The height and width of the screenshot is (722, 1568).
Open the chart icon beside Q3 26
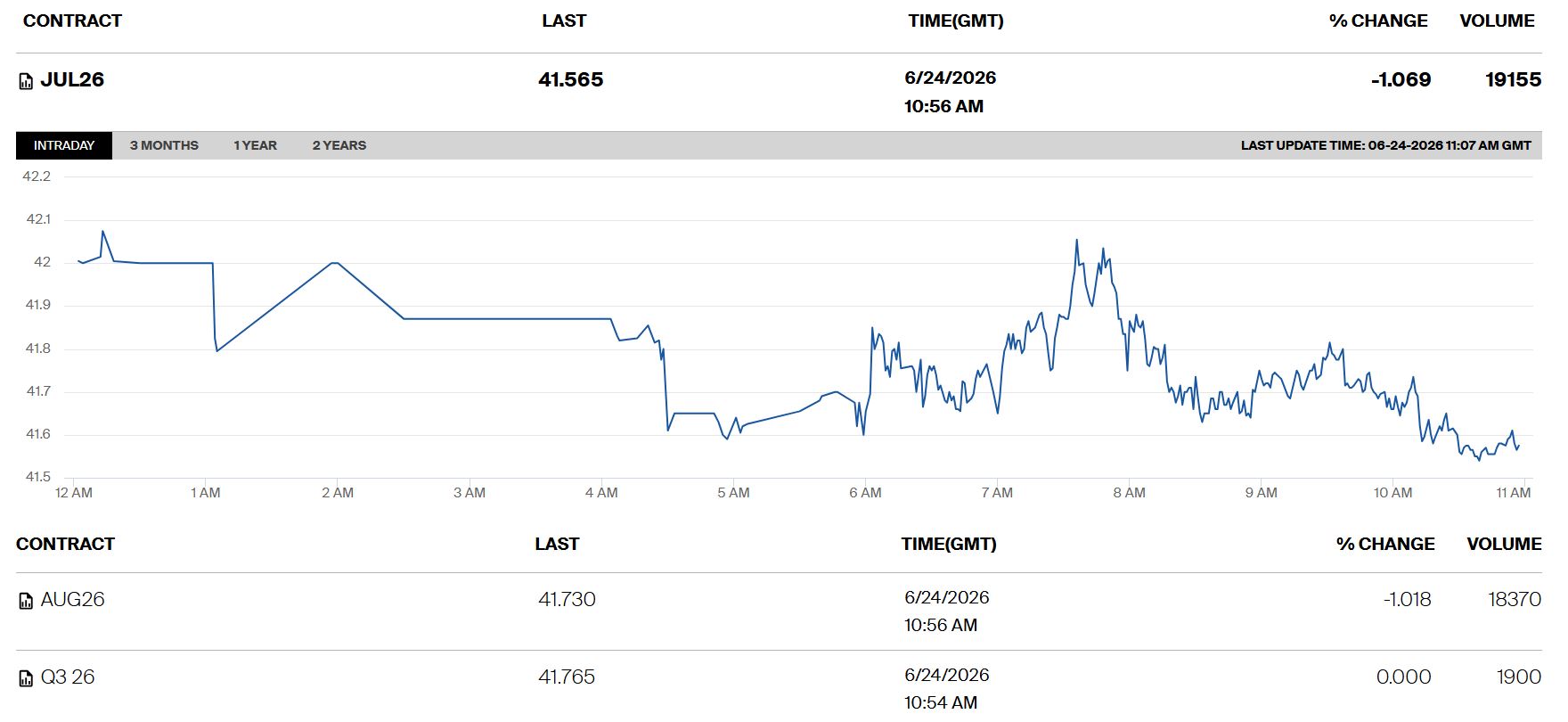pyautogui.click(x=26, y=678)
